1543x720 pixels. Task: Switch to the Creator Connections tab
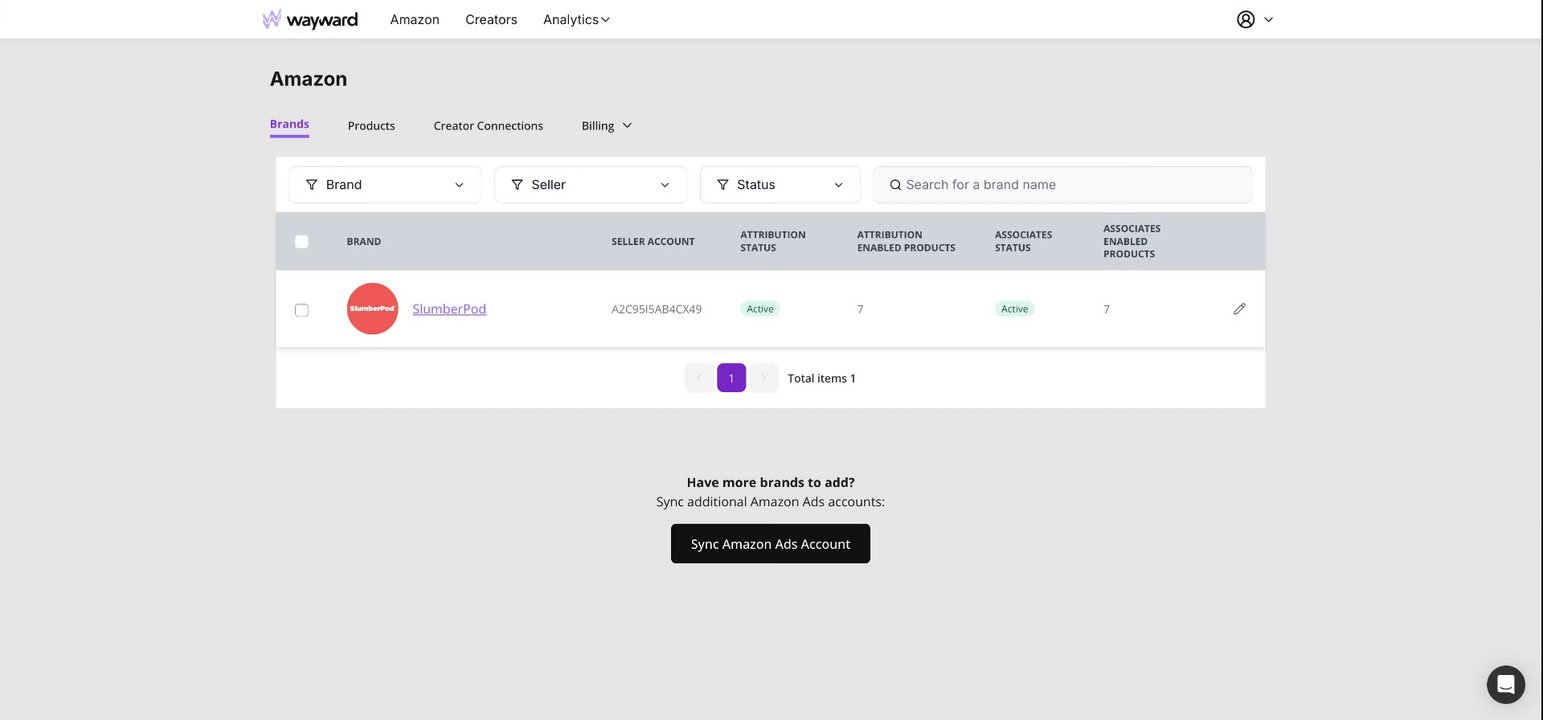click(x=488, y=126)
